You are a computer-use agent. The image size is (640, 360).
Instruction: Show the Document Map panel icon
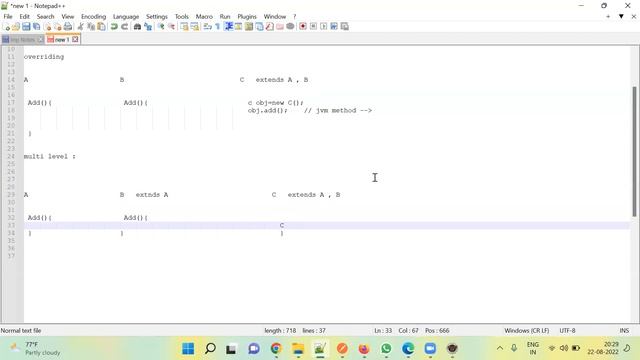coord(249,27)
